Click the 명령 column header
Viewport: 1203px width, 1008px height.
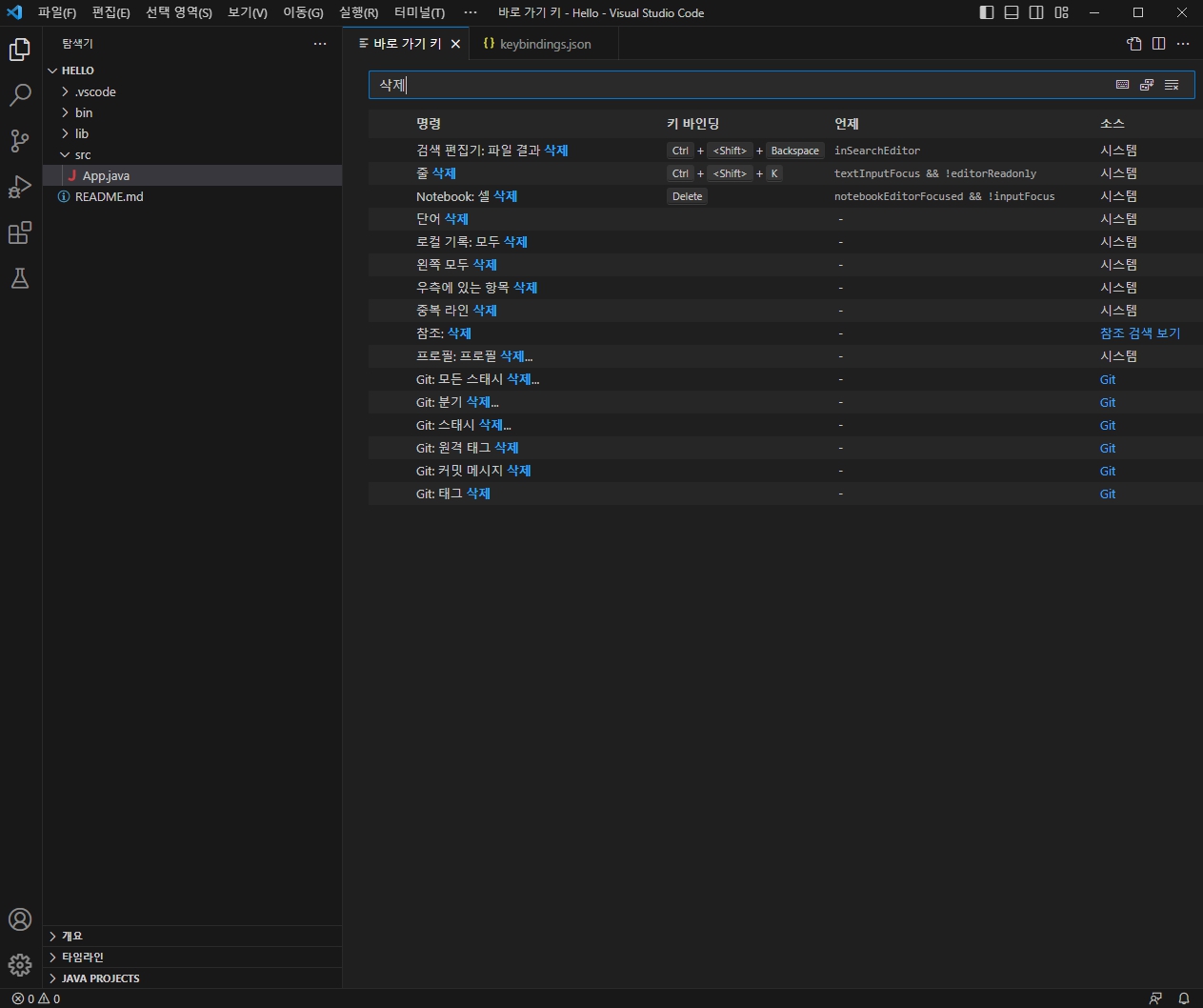pos(429,124)
